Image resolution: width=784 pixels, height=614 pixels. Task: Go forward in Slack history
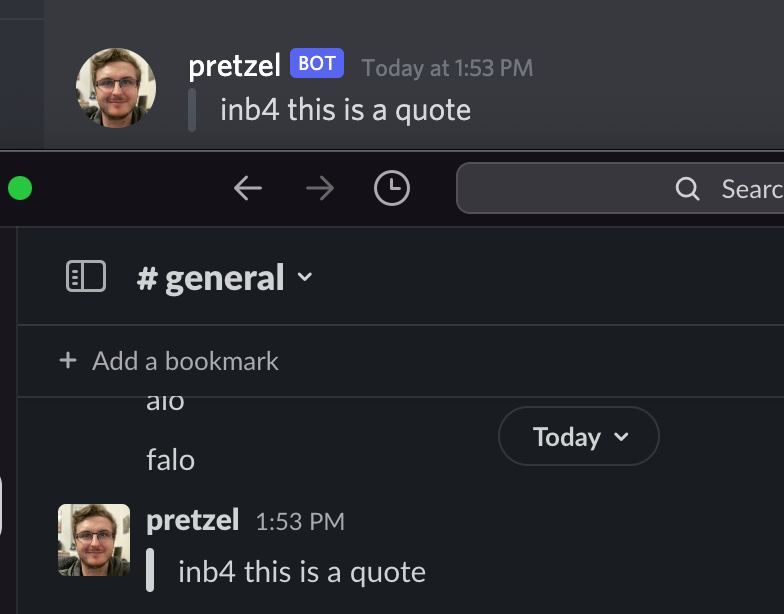coord(320,188)
